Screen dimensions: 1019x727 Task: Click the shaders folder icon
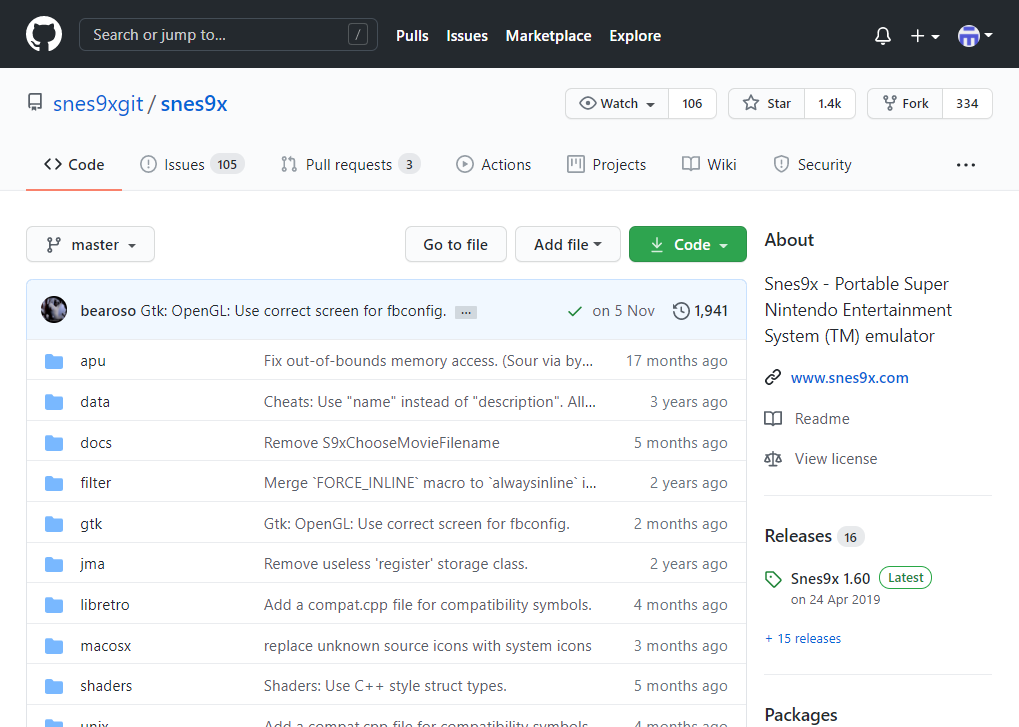click(54, 686)
